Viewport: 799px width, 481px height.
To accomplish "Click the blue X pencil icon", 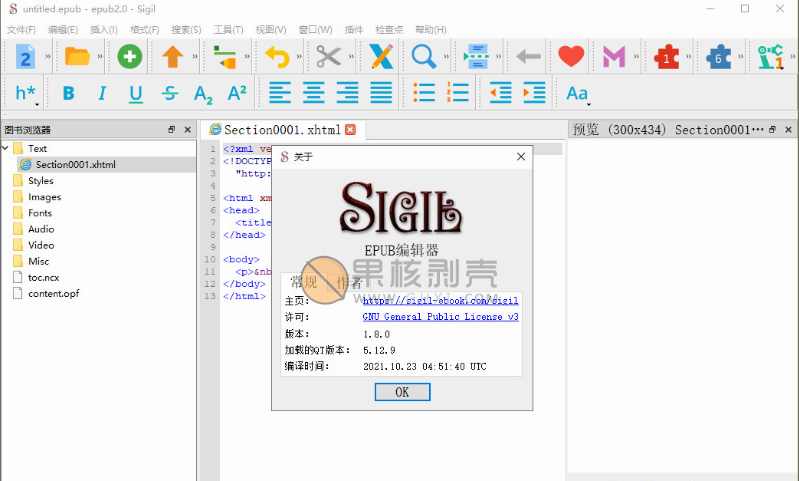I will tap(381, 56).
